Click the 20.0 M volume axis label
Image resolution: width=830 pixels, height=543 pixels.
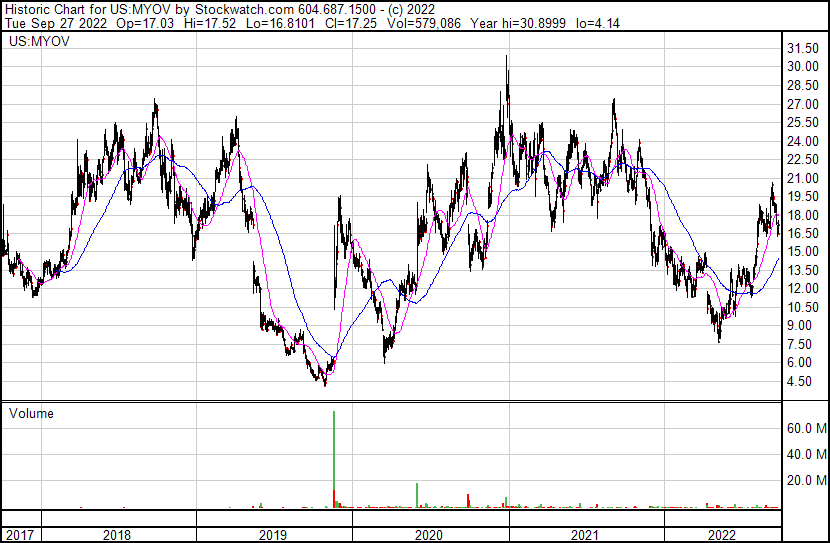pos(807,480)
